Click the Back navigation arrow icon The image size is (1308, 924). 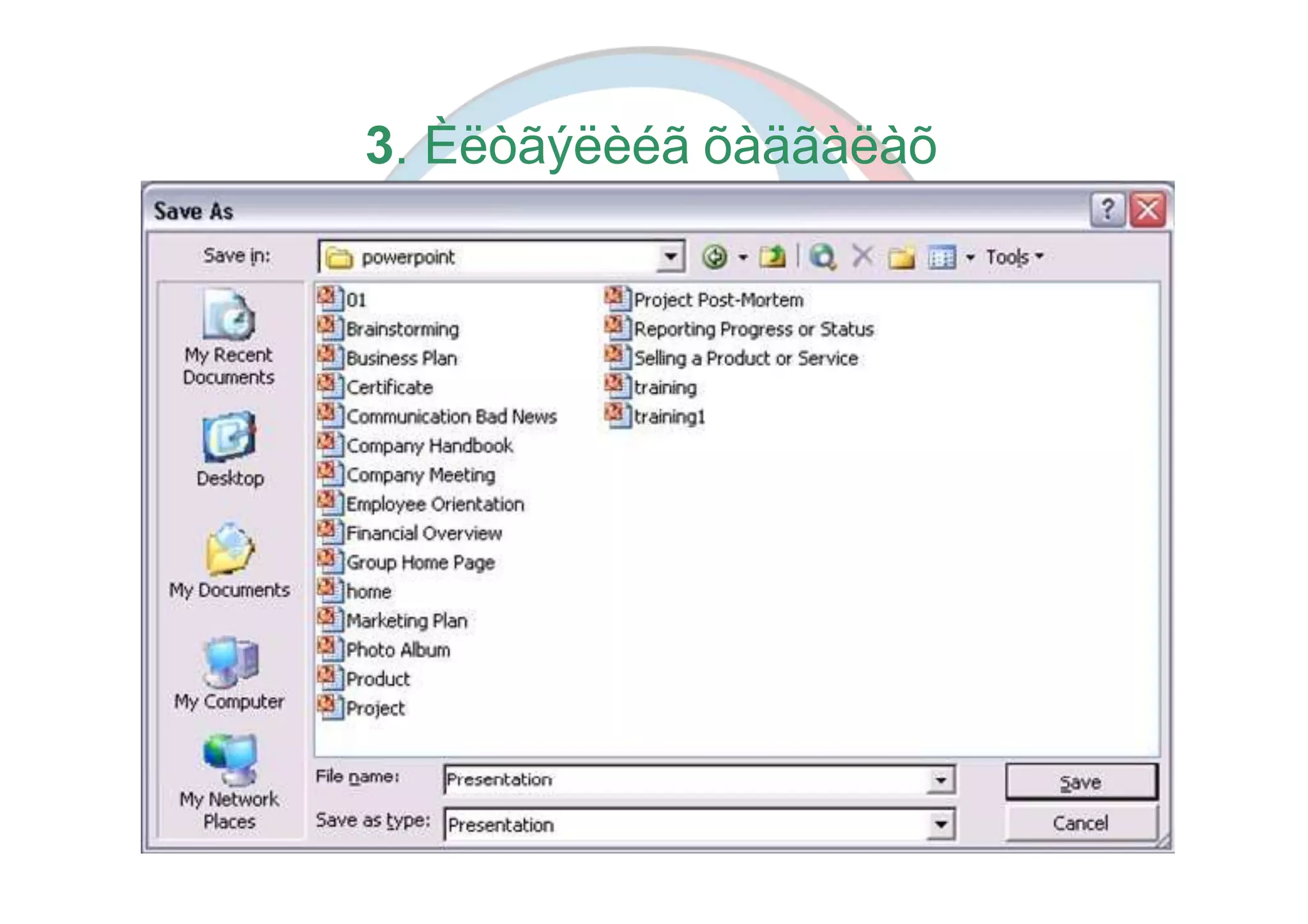(714, 257)
